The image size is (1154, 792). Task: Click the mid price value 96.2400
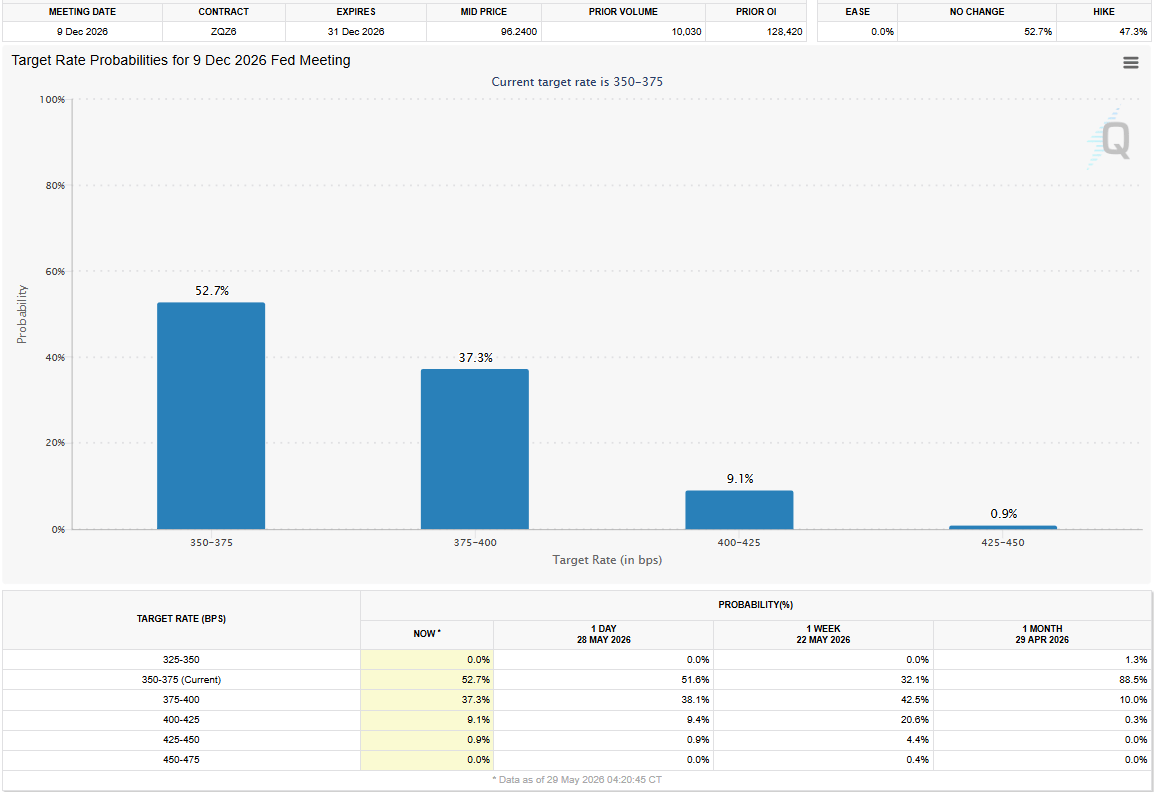[519, 32]
